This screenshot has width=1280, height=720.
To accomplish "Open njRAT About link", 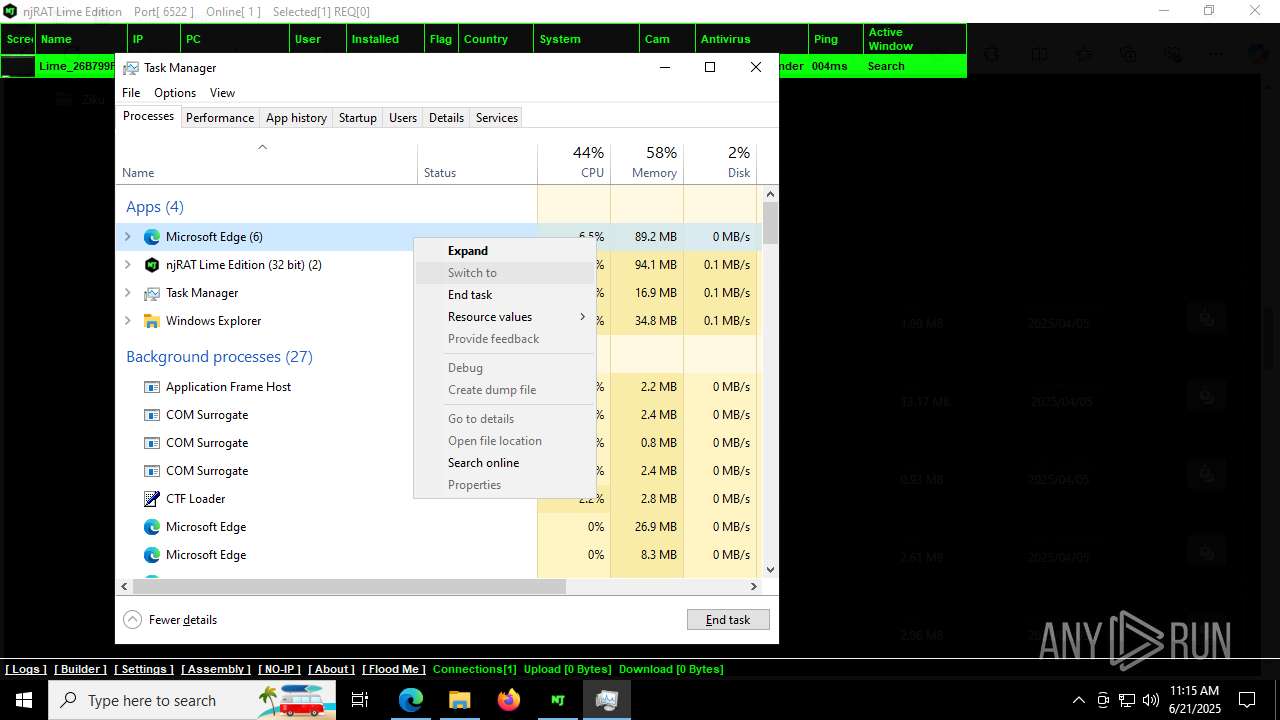I will pos(332,669).
